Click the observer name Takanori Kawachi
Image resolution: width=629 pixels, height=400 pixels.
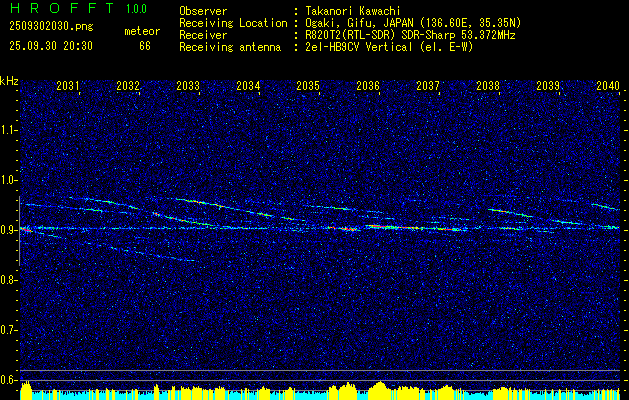pos(352,11)
